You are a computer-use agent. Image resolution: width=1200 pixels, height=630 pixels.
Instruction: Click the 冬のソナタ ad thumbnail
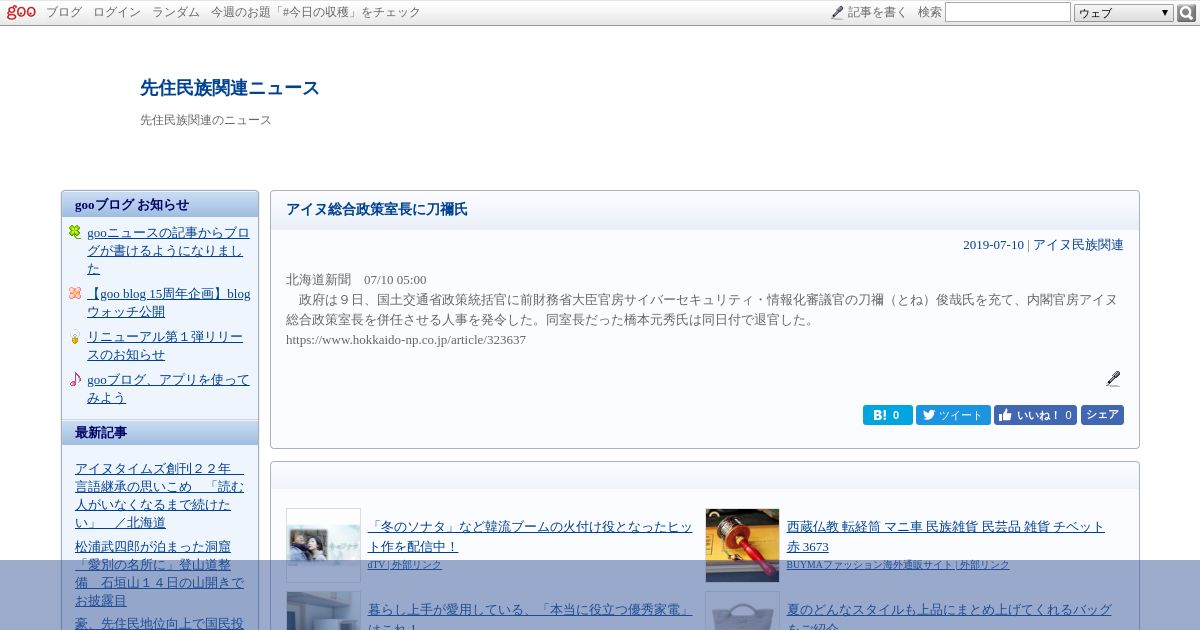323,545
